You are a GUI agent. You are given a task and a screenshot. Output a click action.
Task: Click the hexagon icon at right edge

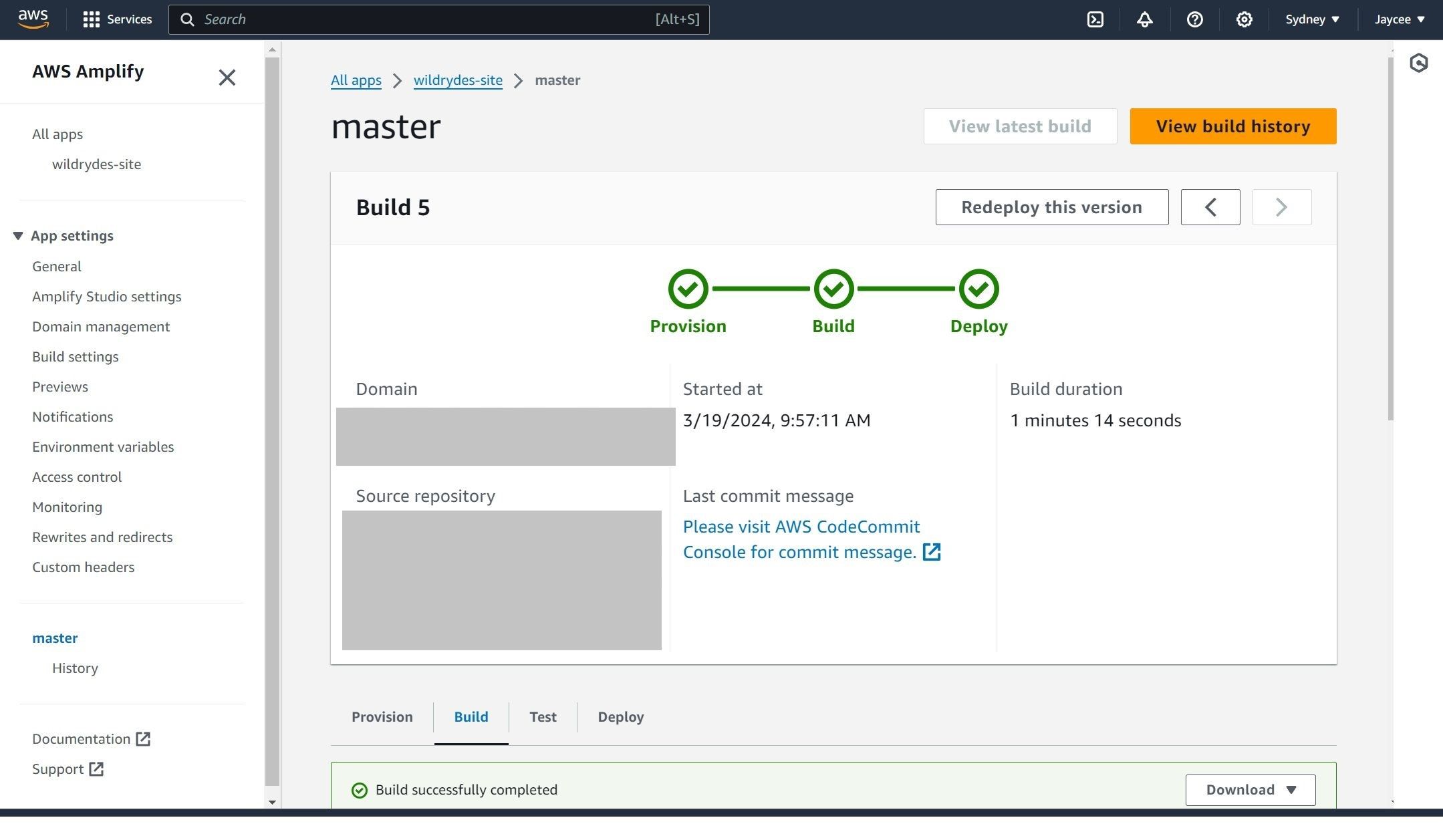1418,63
